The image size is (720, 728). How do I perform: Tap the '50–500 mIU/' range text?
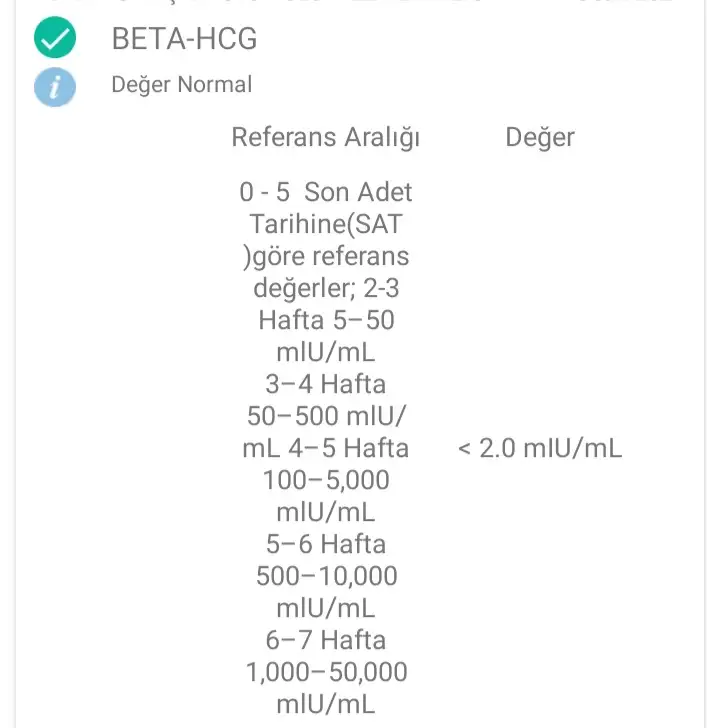(x=326, y=416)
